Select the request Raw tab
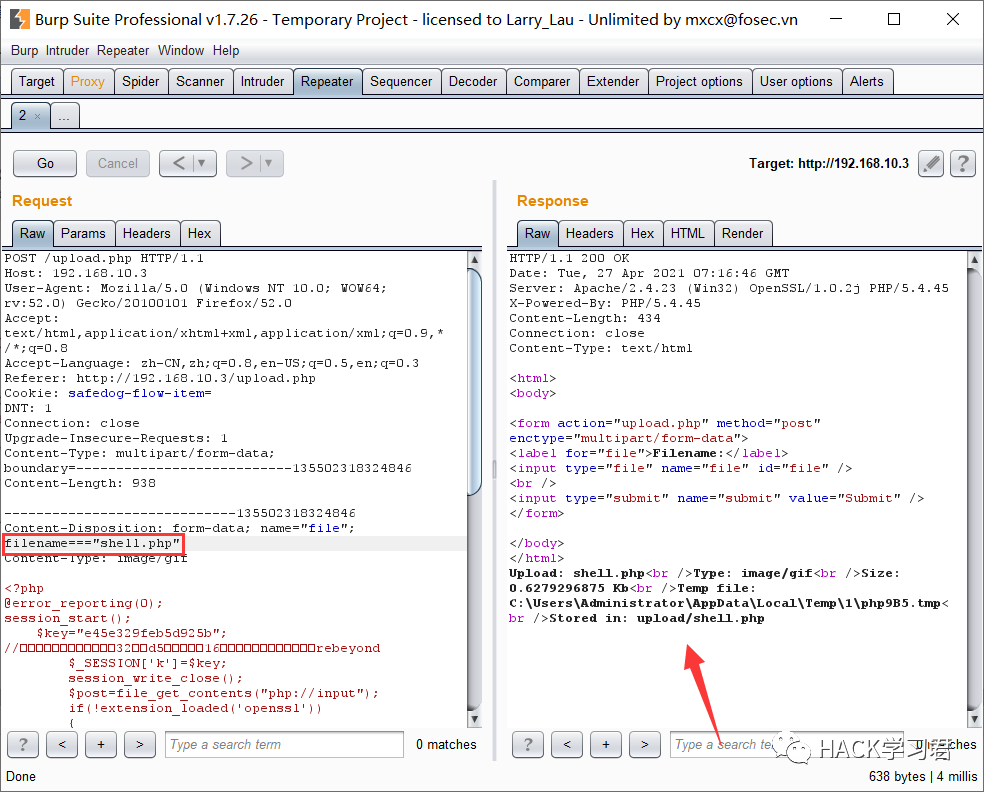Viewport: 984px width, 792px height. click(x=33, y=233)
